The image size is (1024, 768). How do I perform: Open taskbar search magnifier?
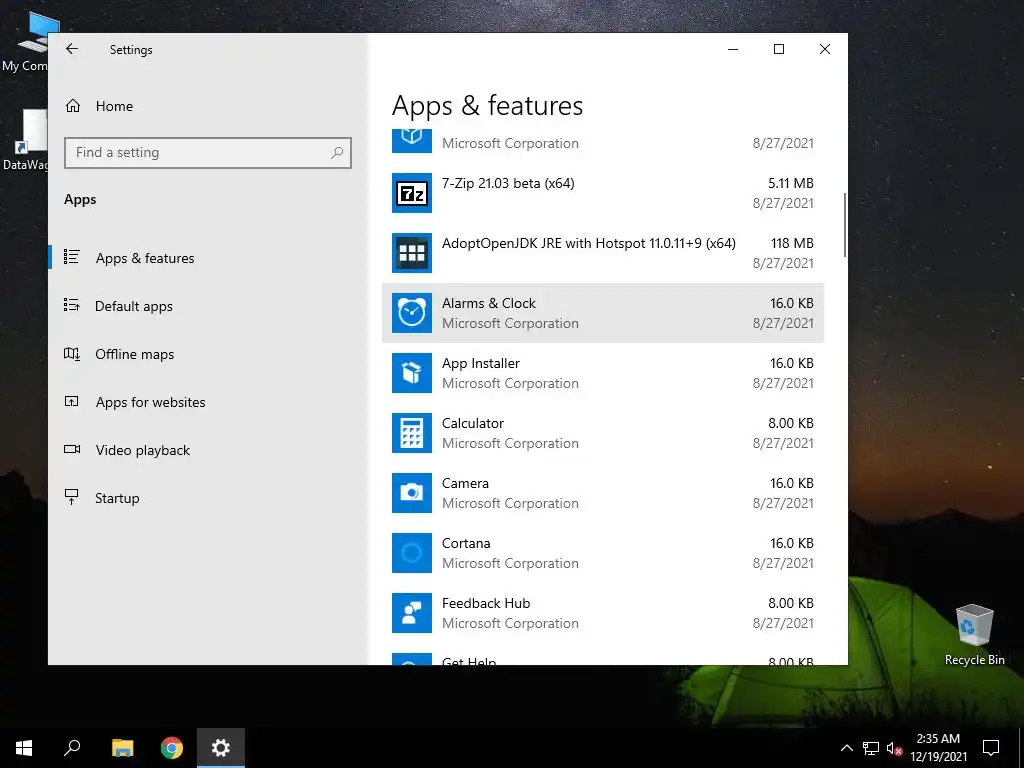click(72, 748)
